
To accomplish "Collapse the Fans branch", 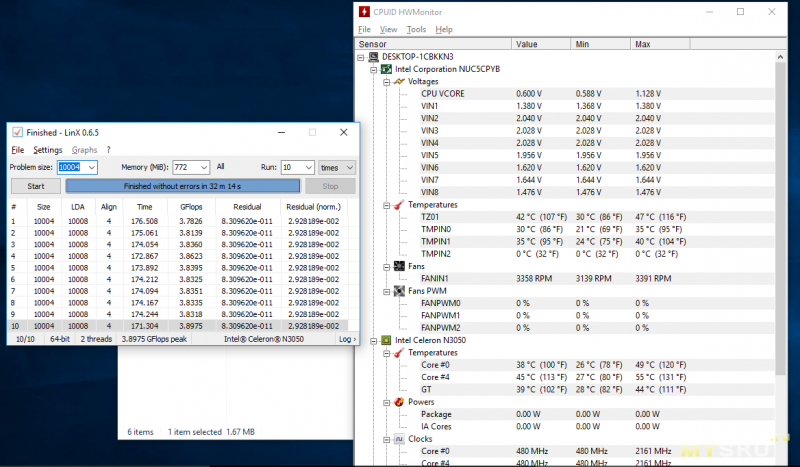I will [x=387, y=266].
